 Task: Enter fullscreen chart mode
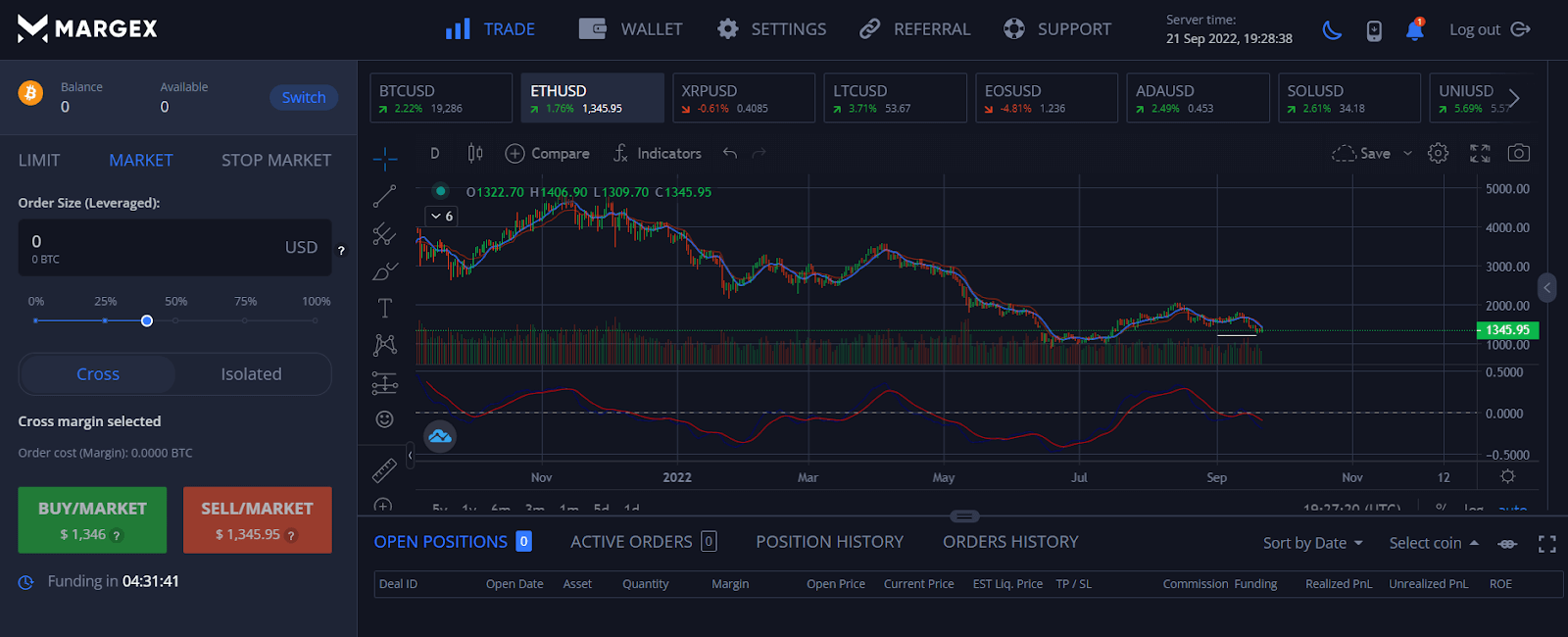pos(1480,153)
